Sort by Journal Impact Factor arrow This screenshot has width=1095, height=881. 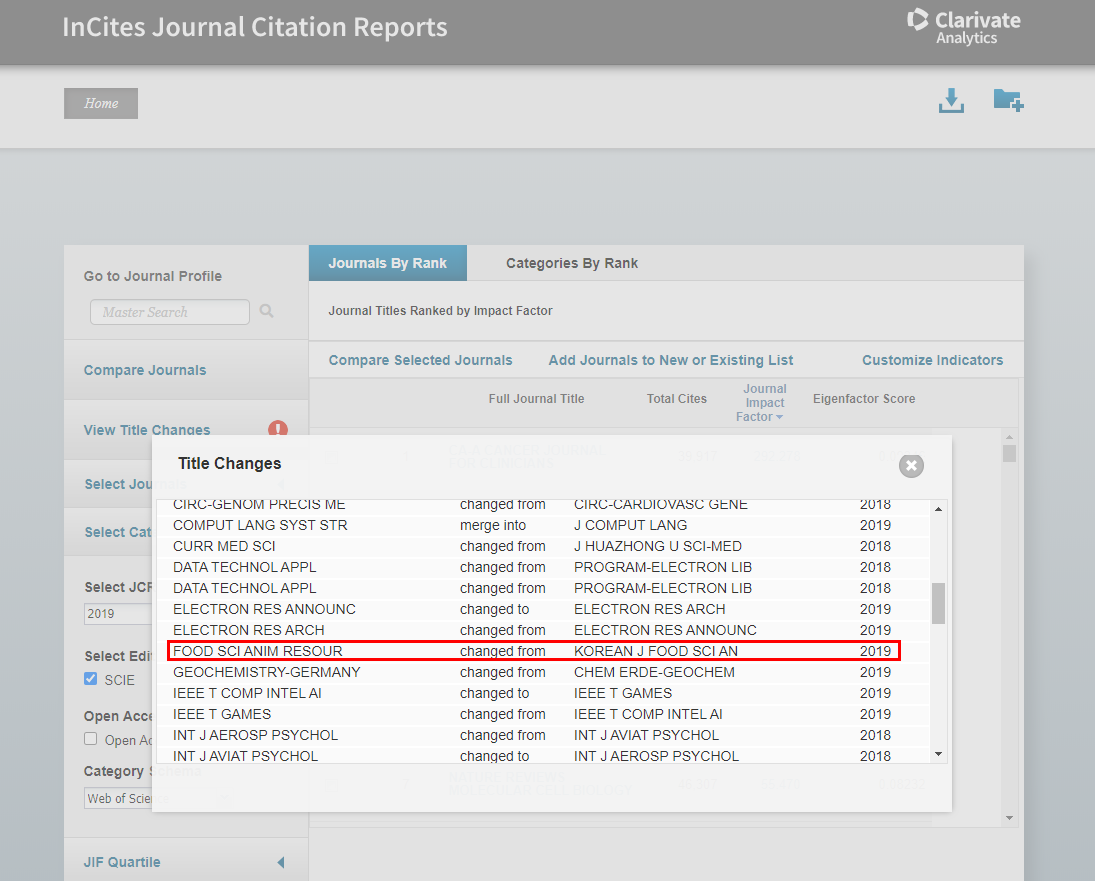(779, 417)
